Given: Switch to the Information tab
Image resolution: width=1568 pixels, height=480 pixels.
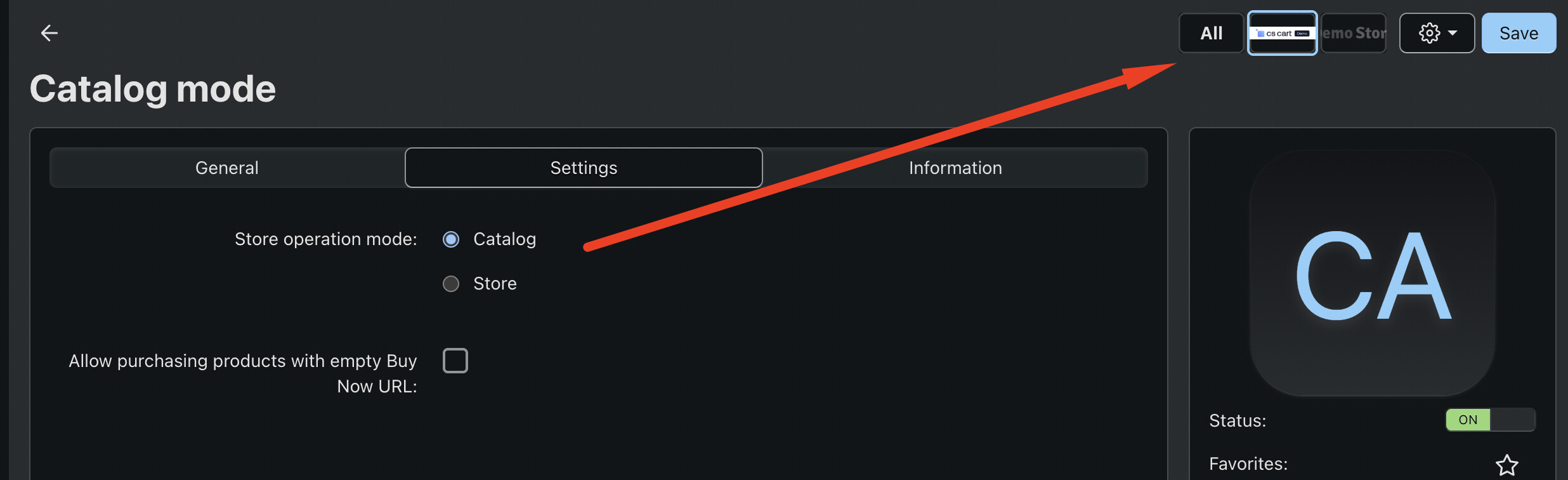Looking at the screenshot, I should point(955,168).
